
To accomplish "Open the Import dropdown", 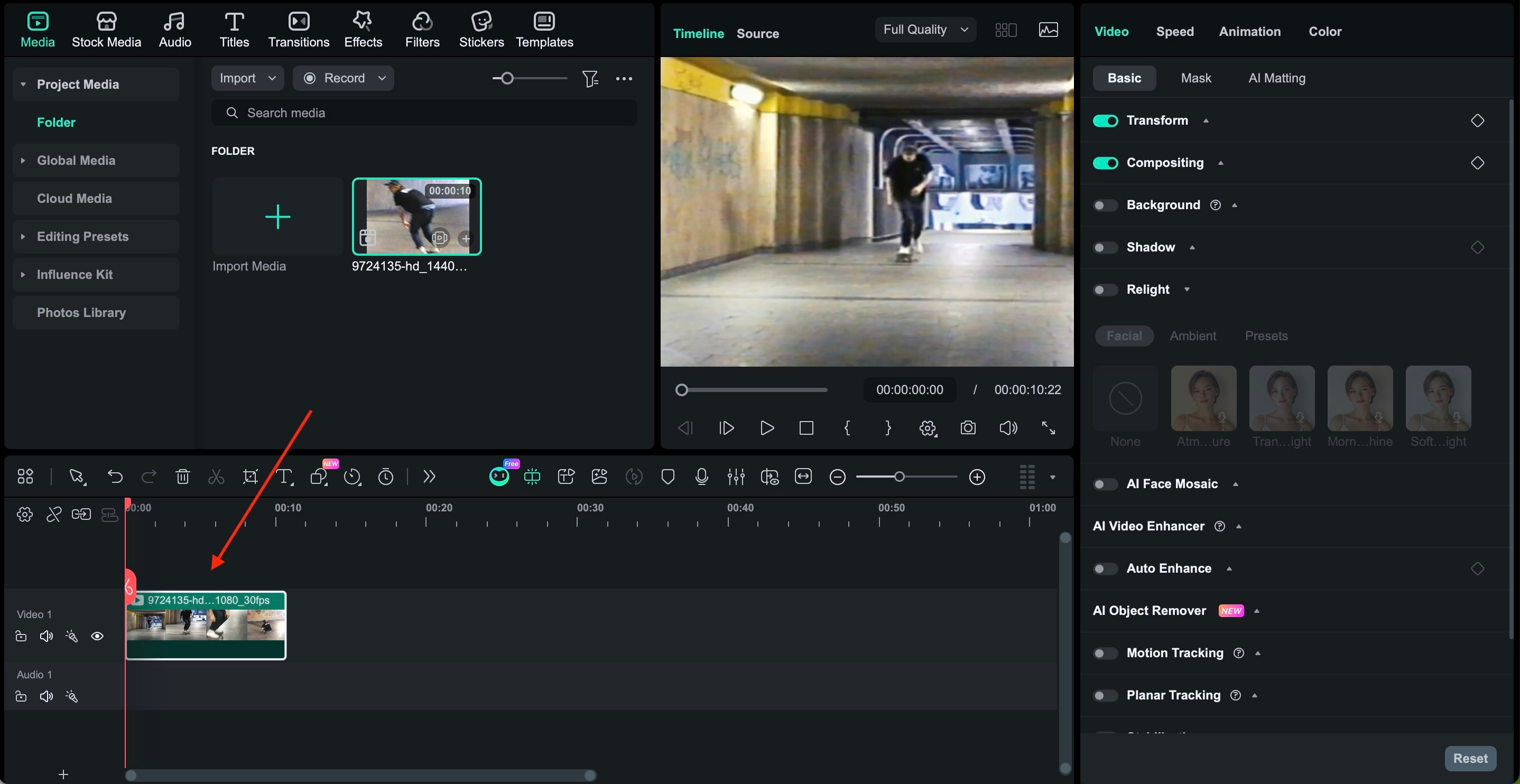I will (x=247, y=78).
